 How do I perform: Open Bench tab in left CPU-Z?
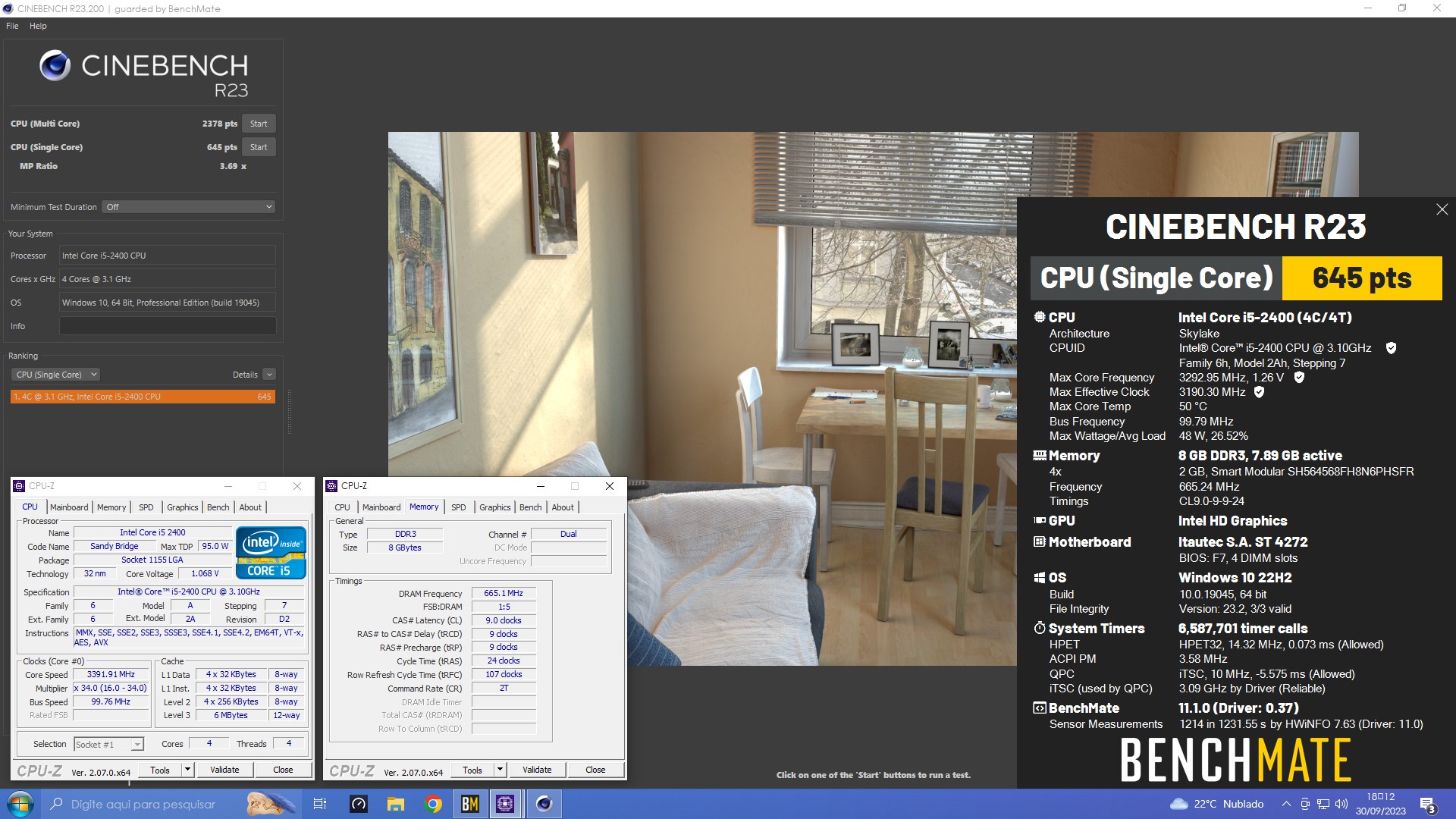[x=218, y=507]
